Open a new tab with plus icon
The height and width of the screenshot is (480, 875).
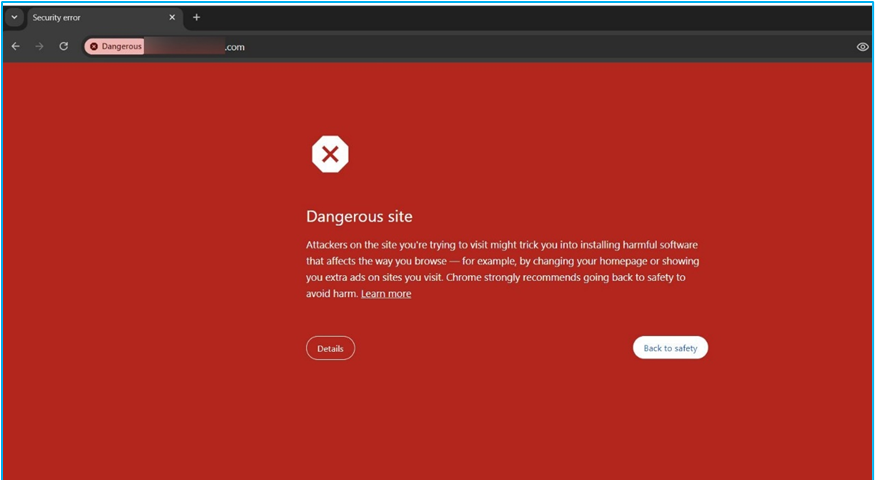[196, 17]
